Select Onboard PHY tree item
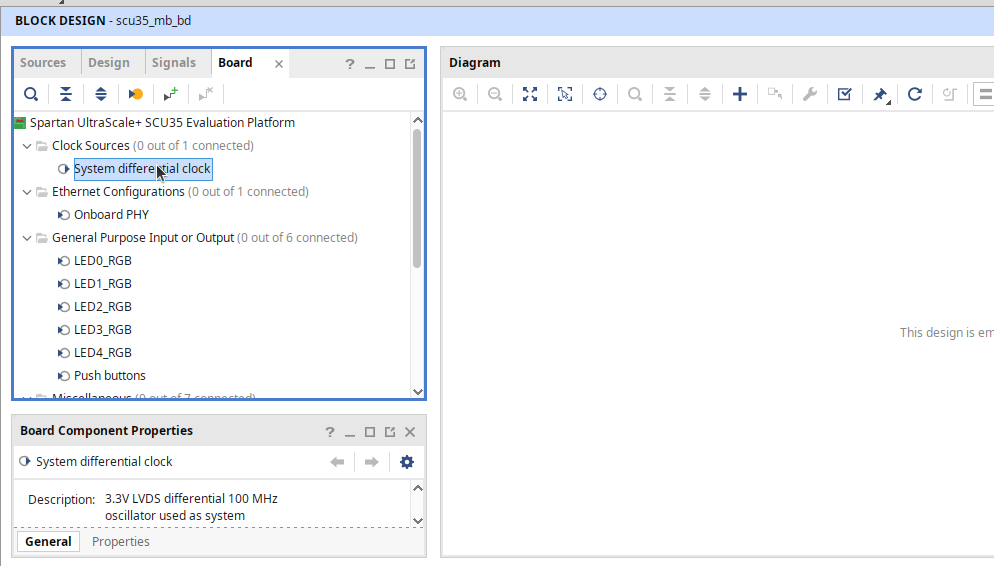This screenshot has width=994, height=566. pyautogui.click(x=111, y=215)
